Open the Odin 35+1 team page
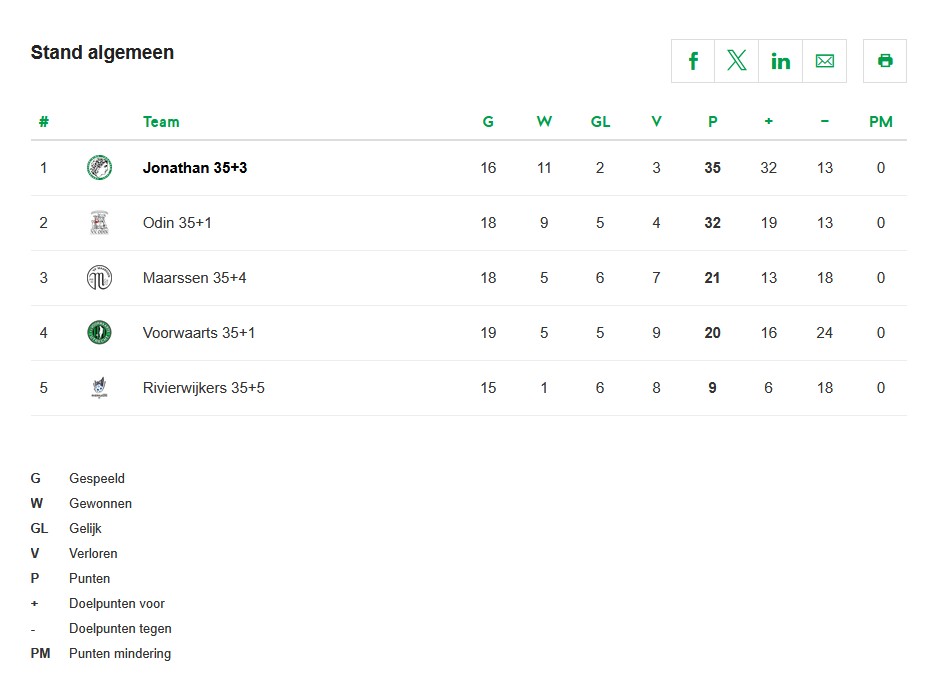Image resolution: width=928 pixels, height=698 pixels. coord(177,223)
